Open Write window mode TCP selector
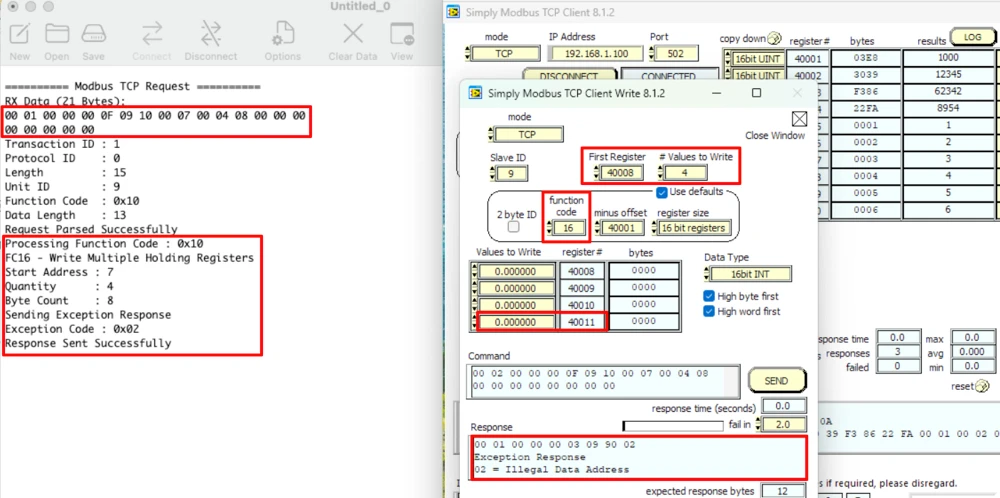1000x498 pixels. (x=526, y=135)
